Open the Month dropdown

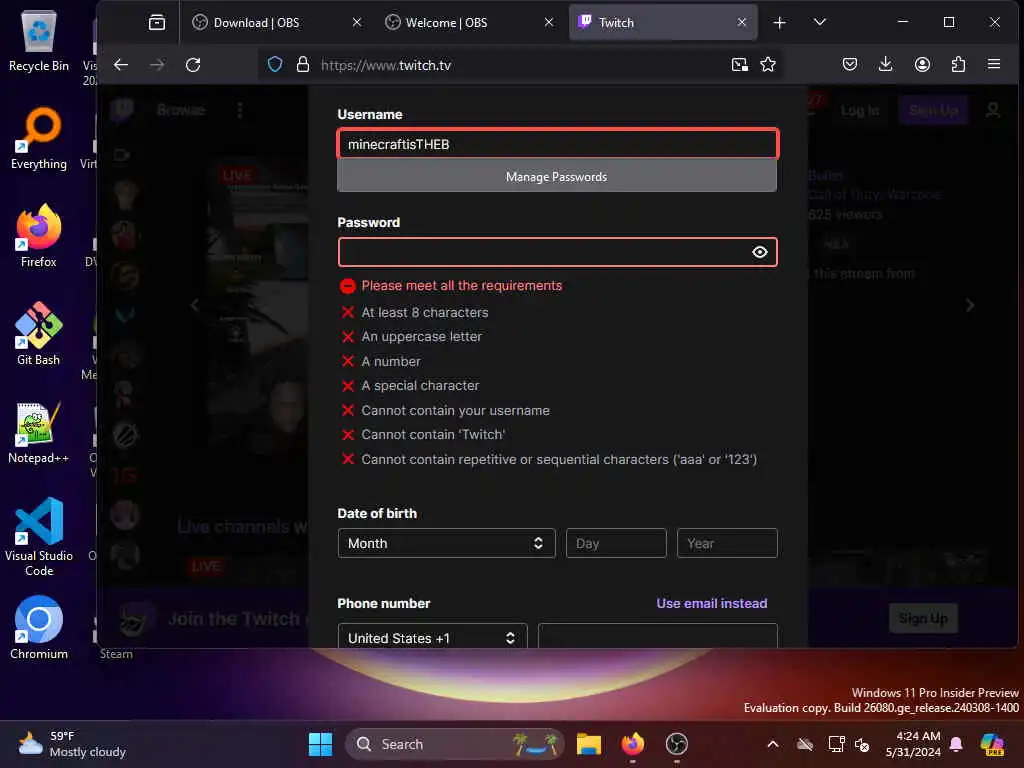tap(447, 543)
